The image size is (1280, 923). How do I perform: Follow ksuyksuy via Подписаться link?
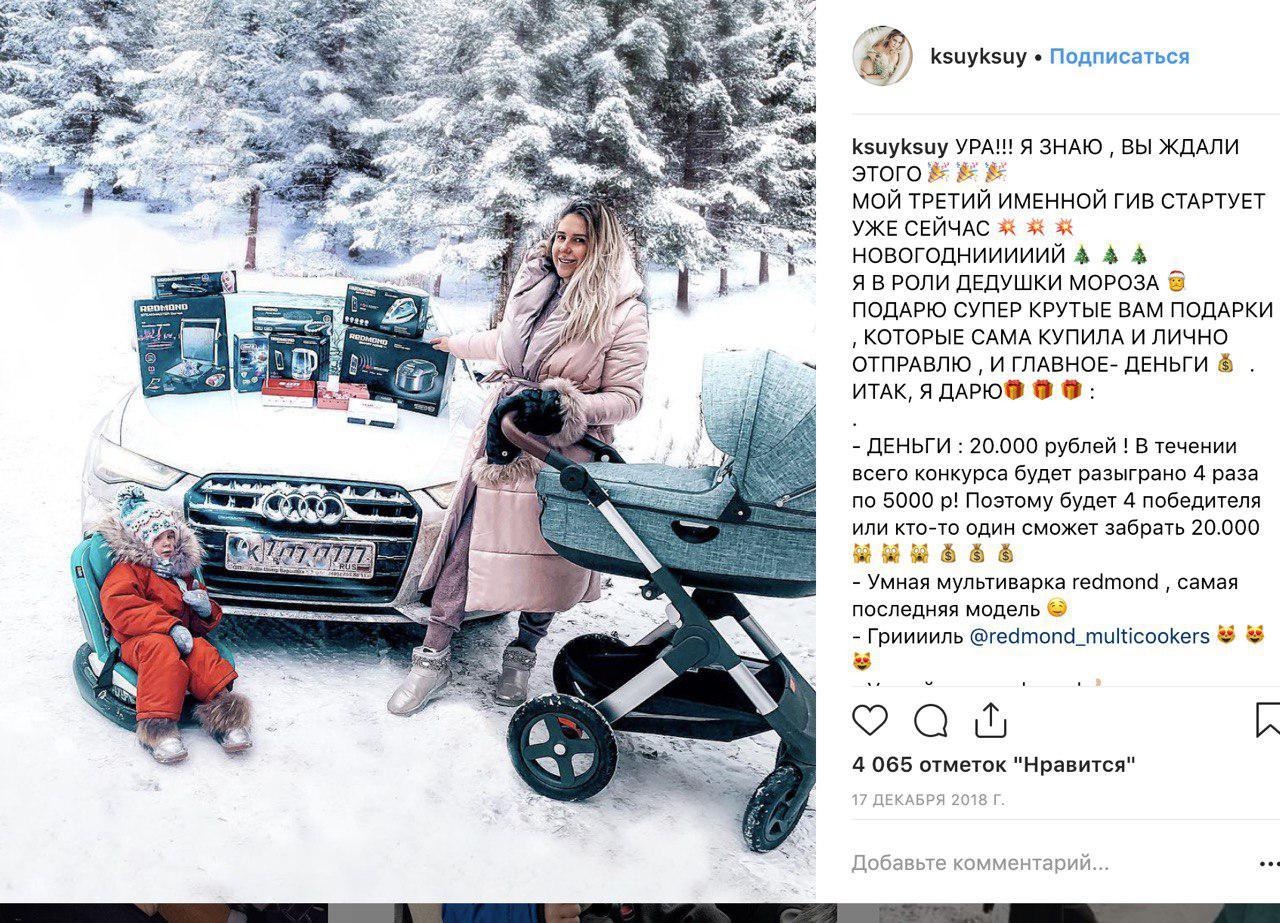coord(1119,57)
